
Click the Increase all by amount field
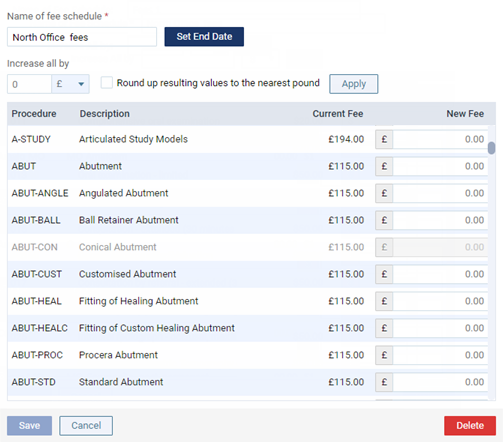(29, 84)
